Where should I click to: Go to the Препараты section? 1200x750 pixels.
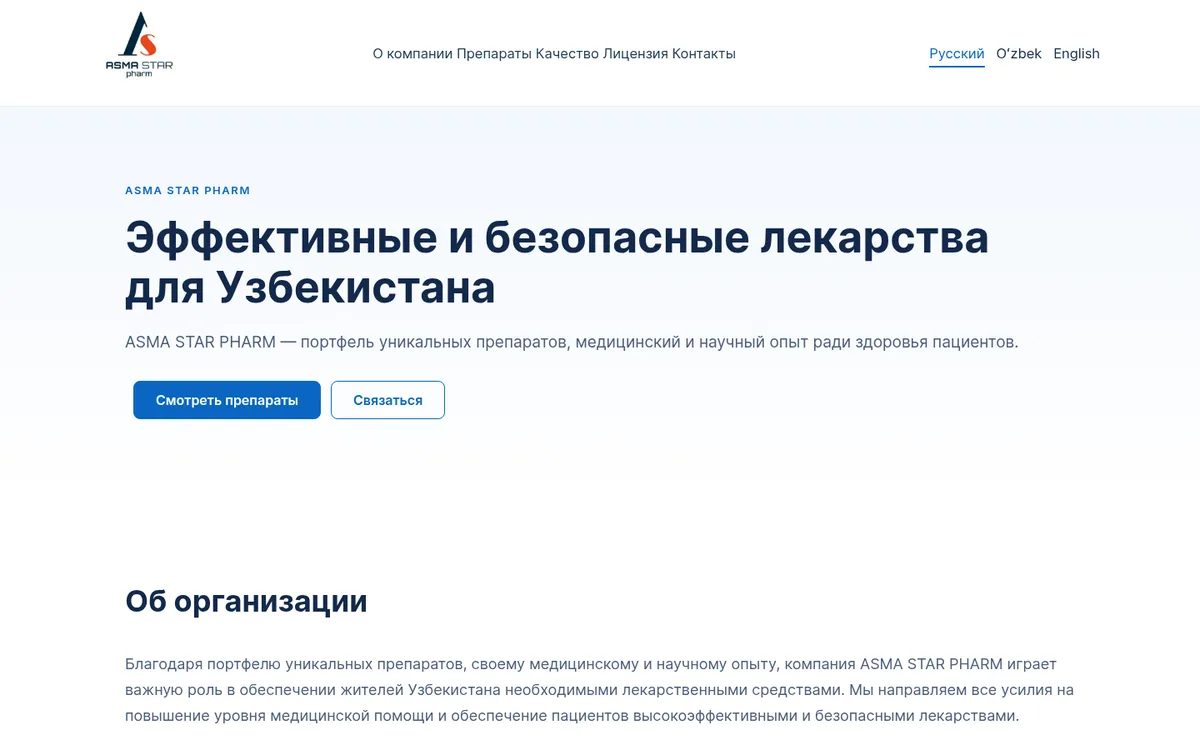pyautogui.click(x=494, y=54)
